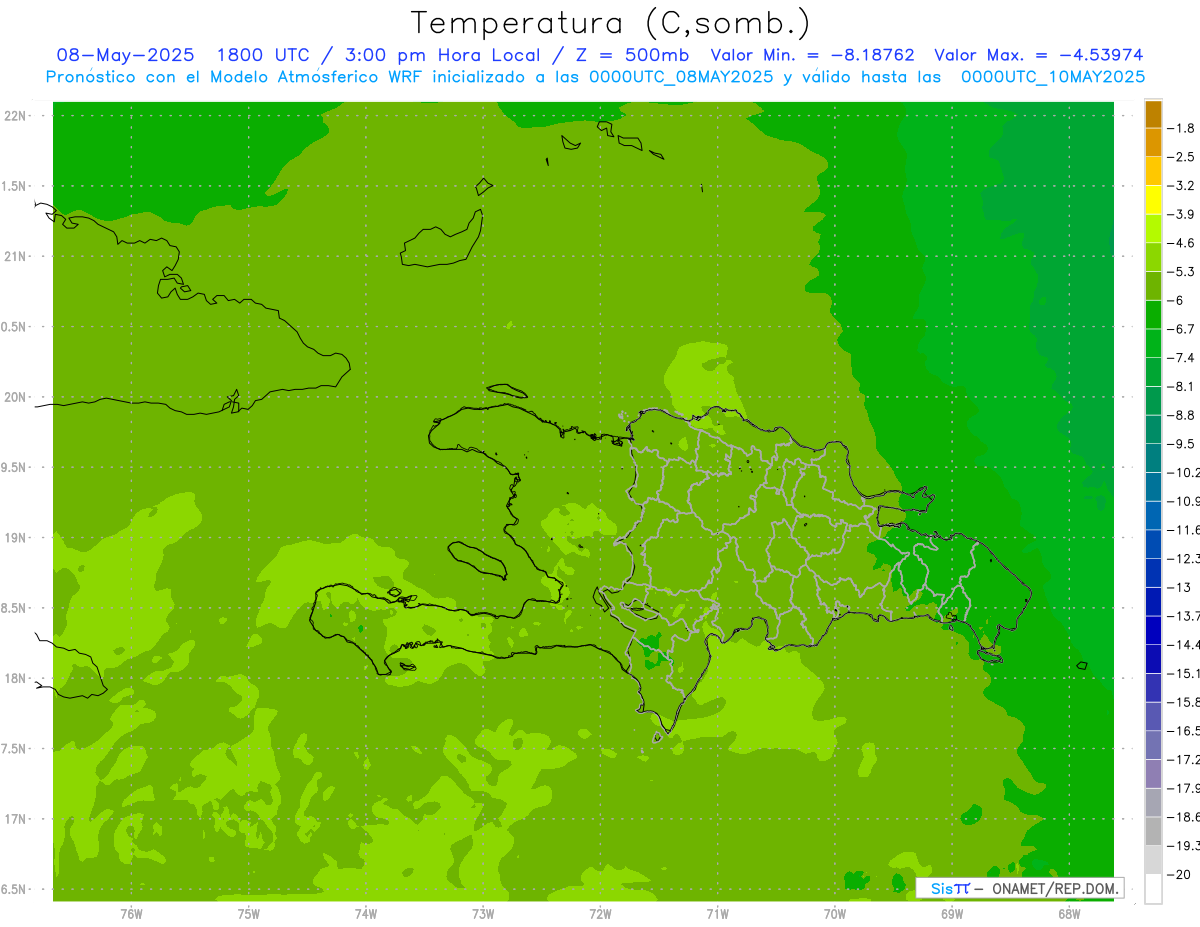Click the "74W" longitude label

tap(366, 914)
